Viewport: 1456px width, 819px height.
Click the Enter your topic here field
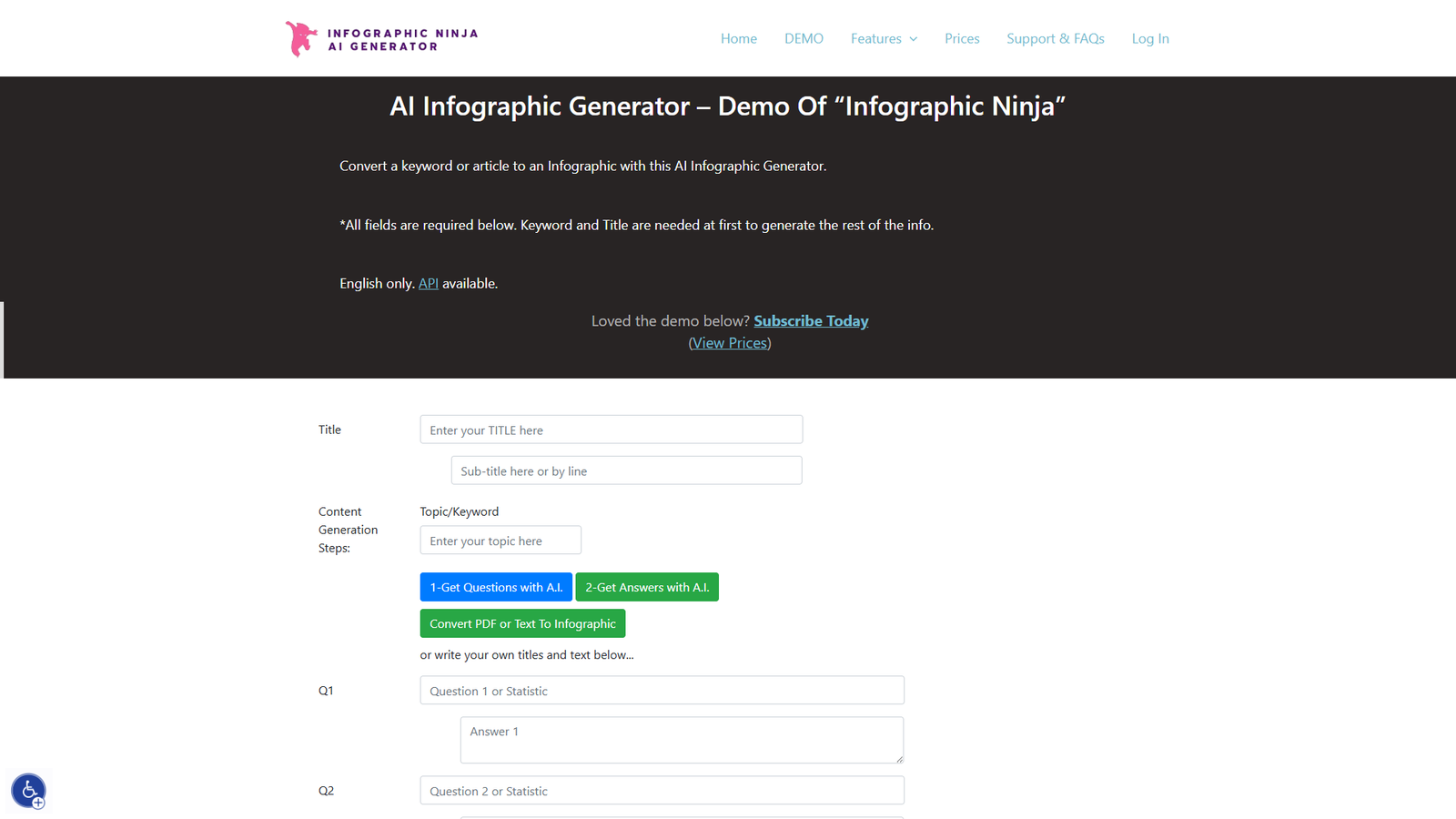(500, 540)
